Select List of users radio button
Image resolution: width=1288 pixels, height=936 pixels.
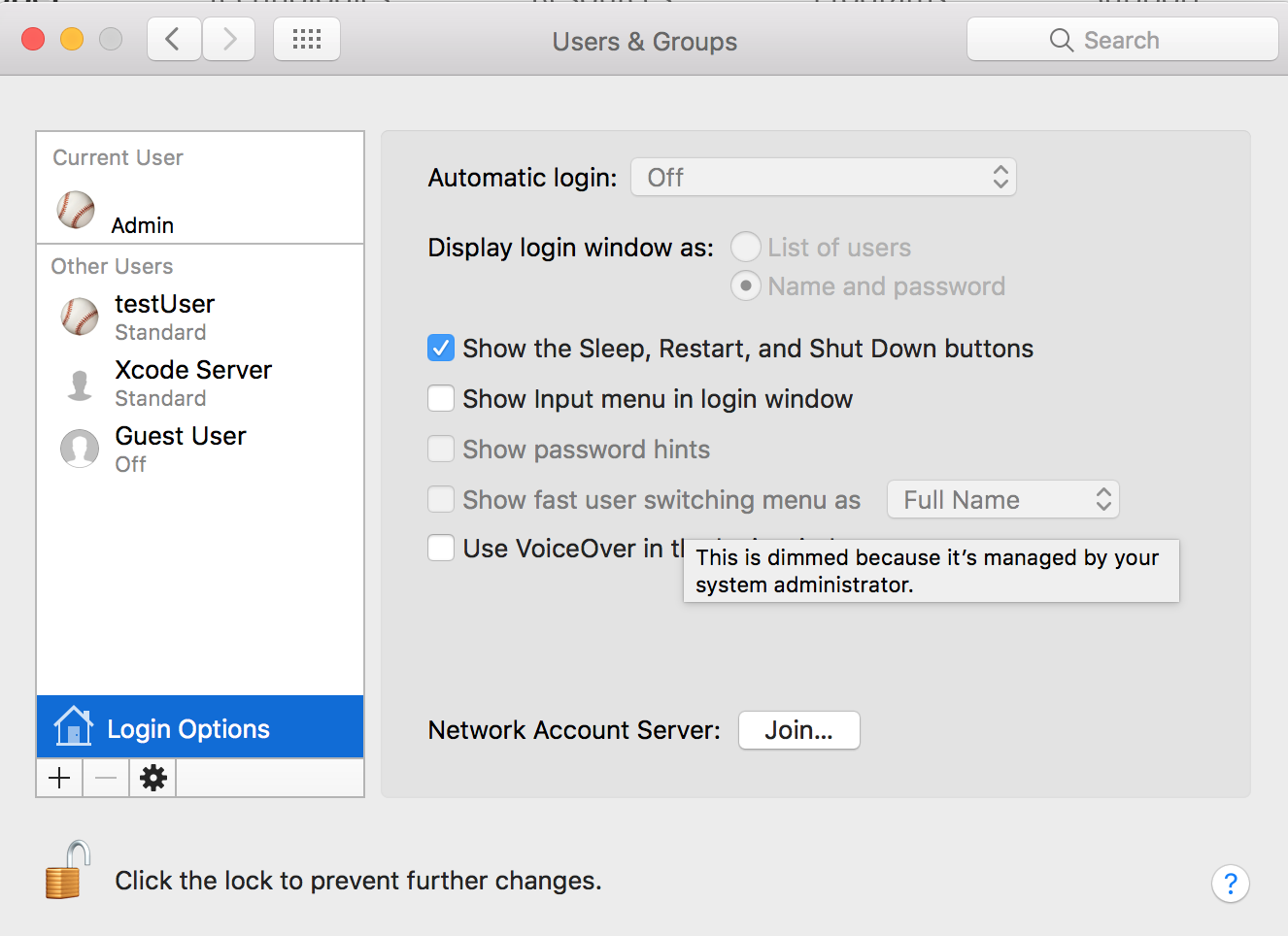745,248
